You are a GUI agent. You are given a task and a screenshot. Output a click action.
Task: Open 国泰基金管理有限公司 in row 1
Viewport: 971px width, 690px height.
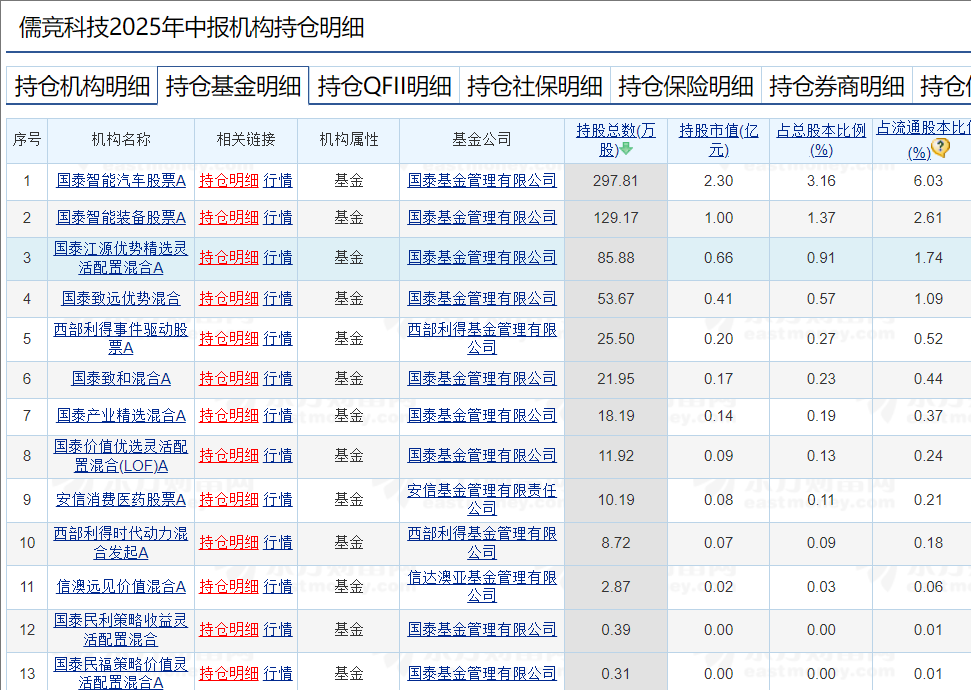pyautogui.click(x=482, y=181)
